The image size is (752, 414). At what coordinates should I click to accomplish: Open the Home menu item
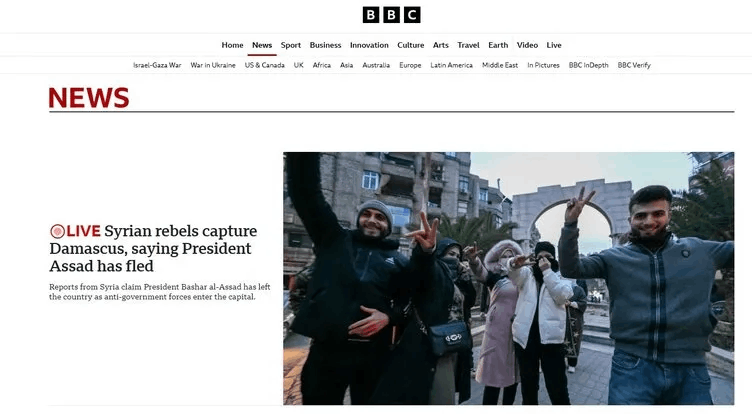232,45
